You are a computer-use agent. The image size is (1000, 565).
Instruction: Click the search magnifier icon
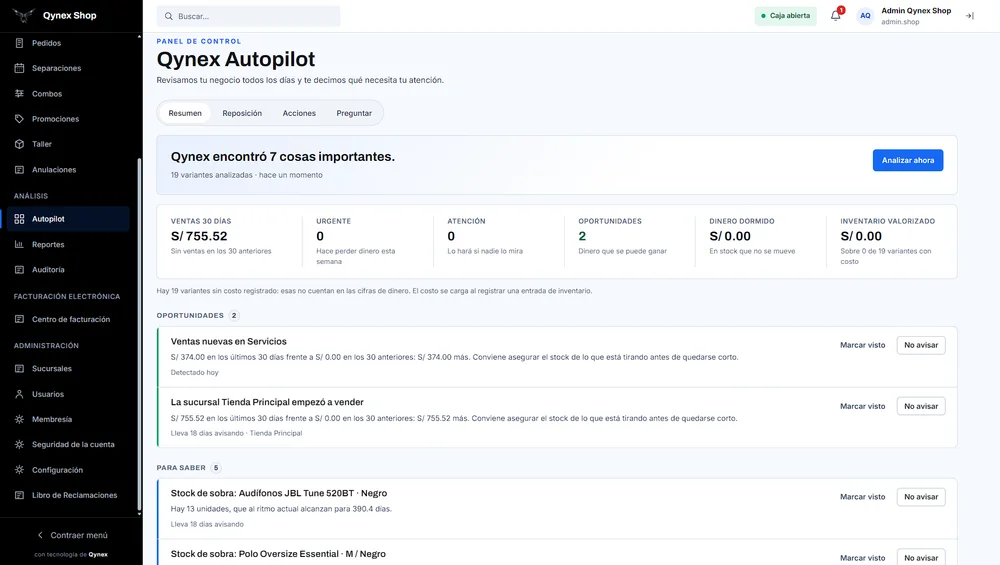(x=168, y=16)
